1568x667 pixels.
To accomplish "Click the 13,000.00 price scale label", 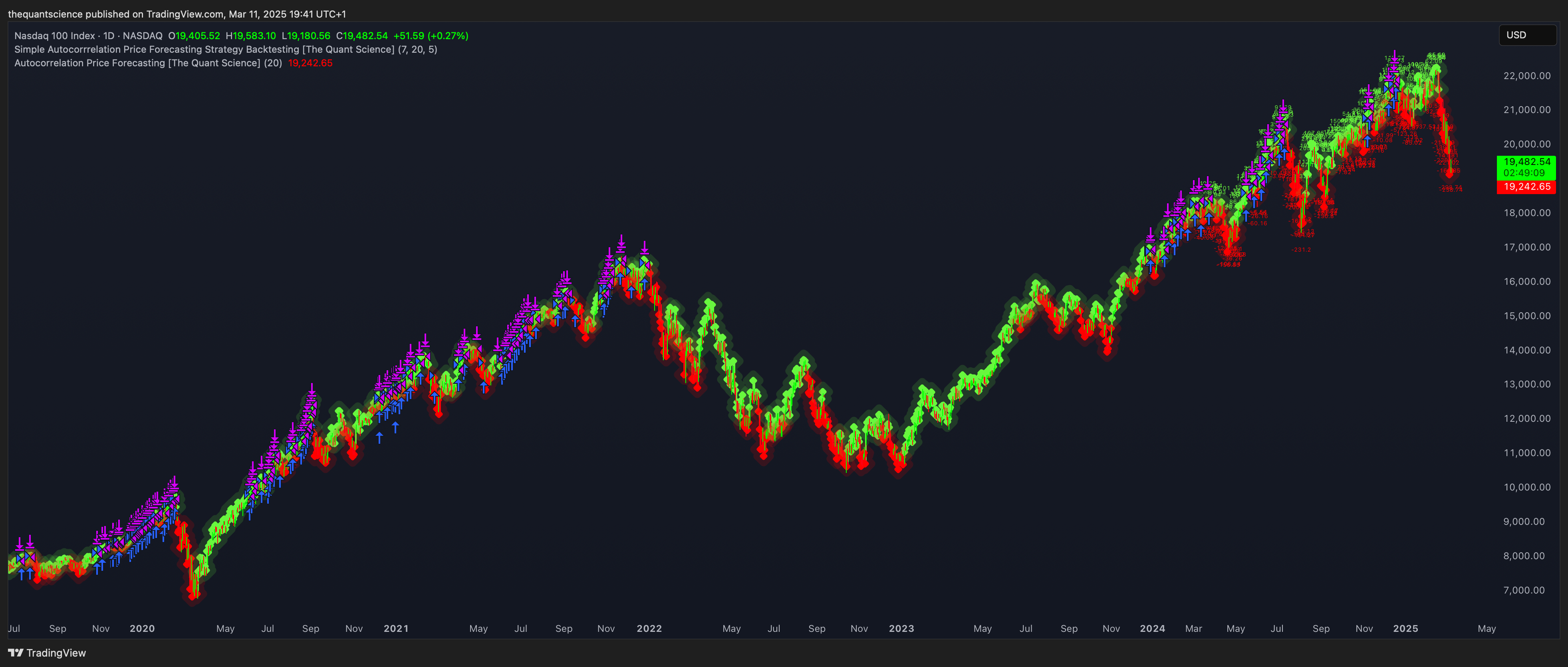I will coord(1526,384).
